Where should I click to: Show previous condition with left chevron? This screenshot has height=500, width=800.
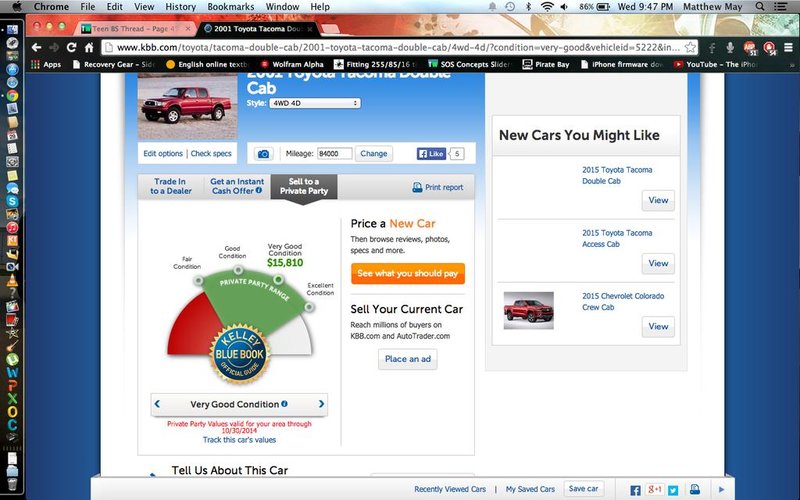tap(157, 404)
